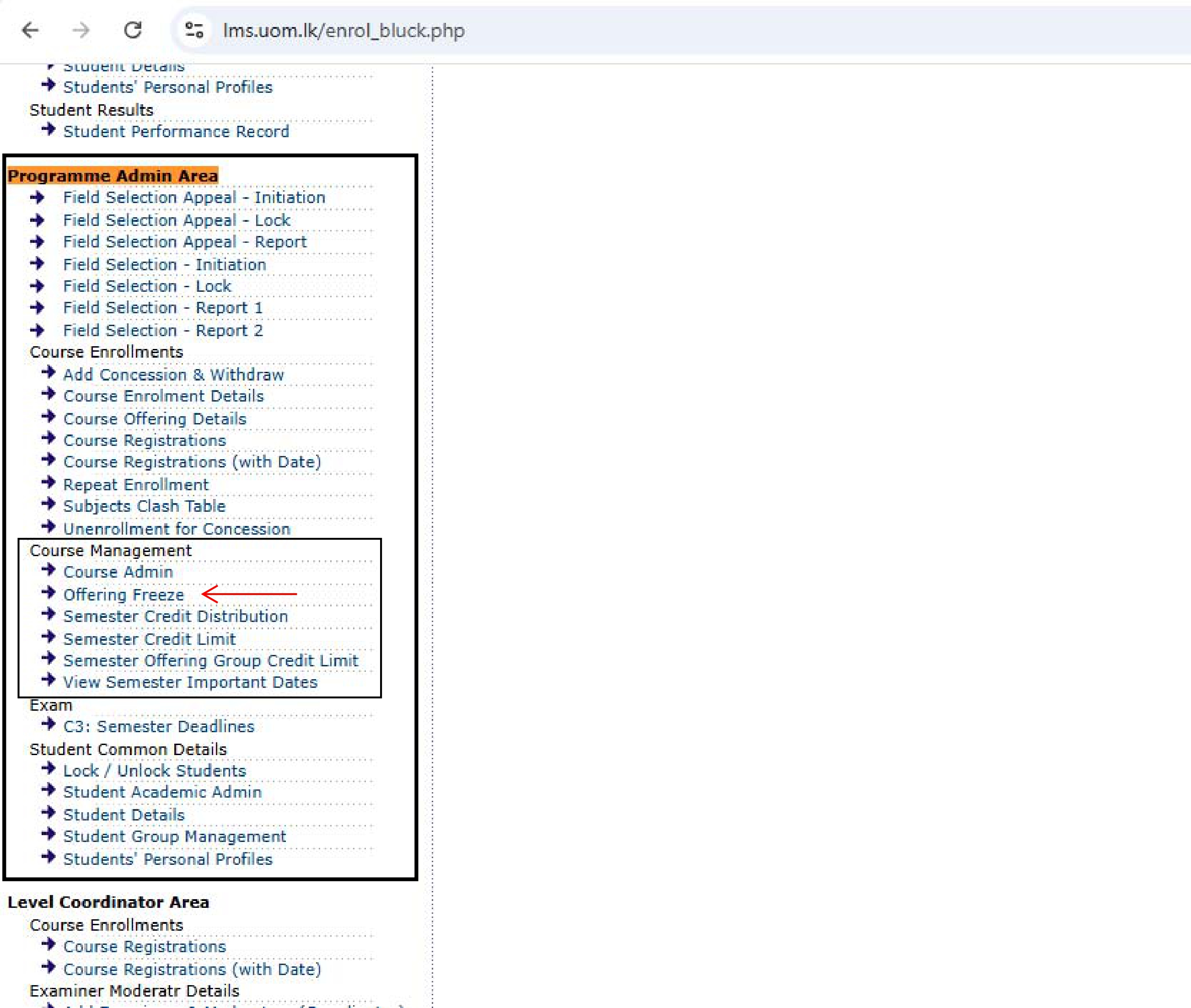Open Course Enrolment Details
Image resolution: width=1191 pixels, height=1008 pixels.
tap(163, 396)
